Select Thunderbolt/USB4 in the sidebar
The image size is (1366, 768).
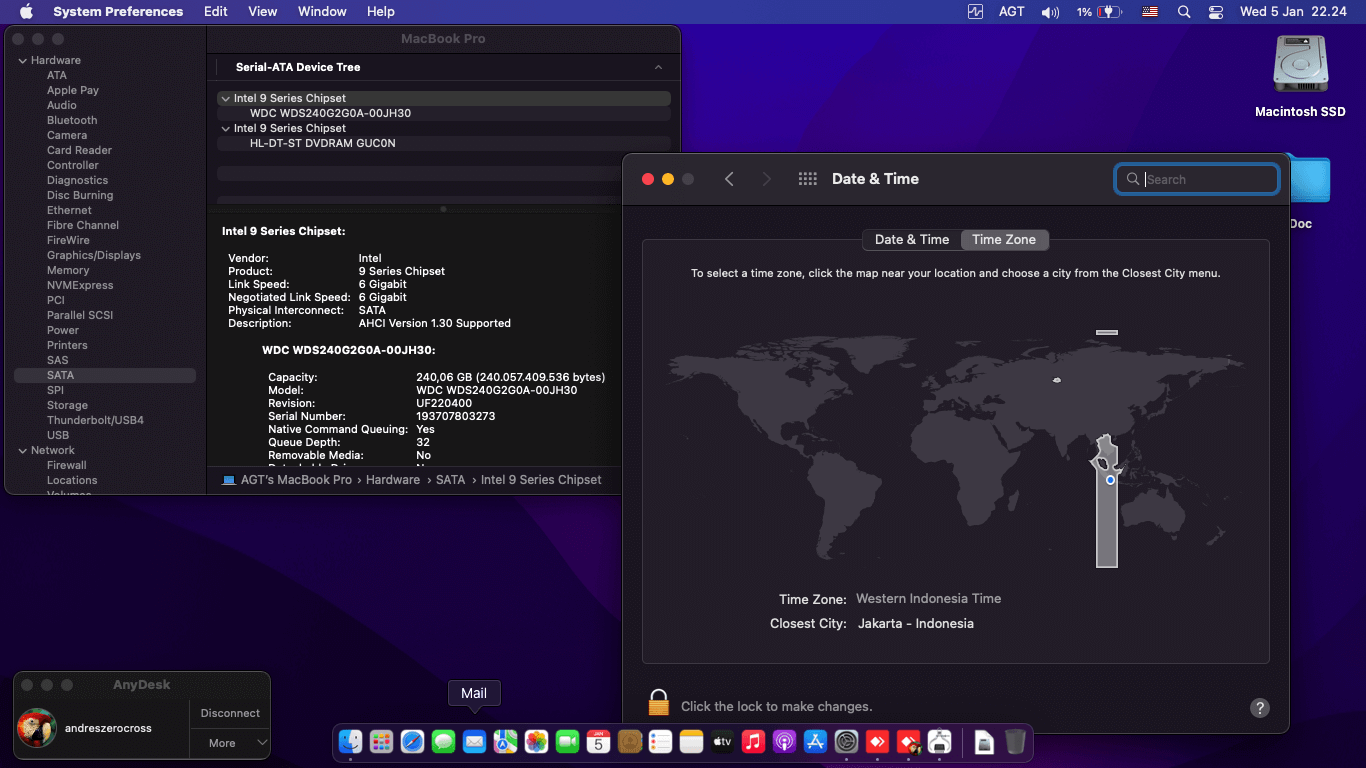pyautogui.click(x=95, y=420)
